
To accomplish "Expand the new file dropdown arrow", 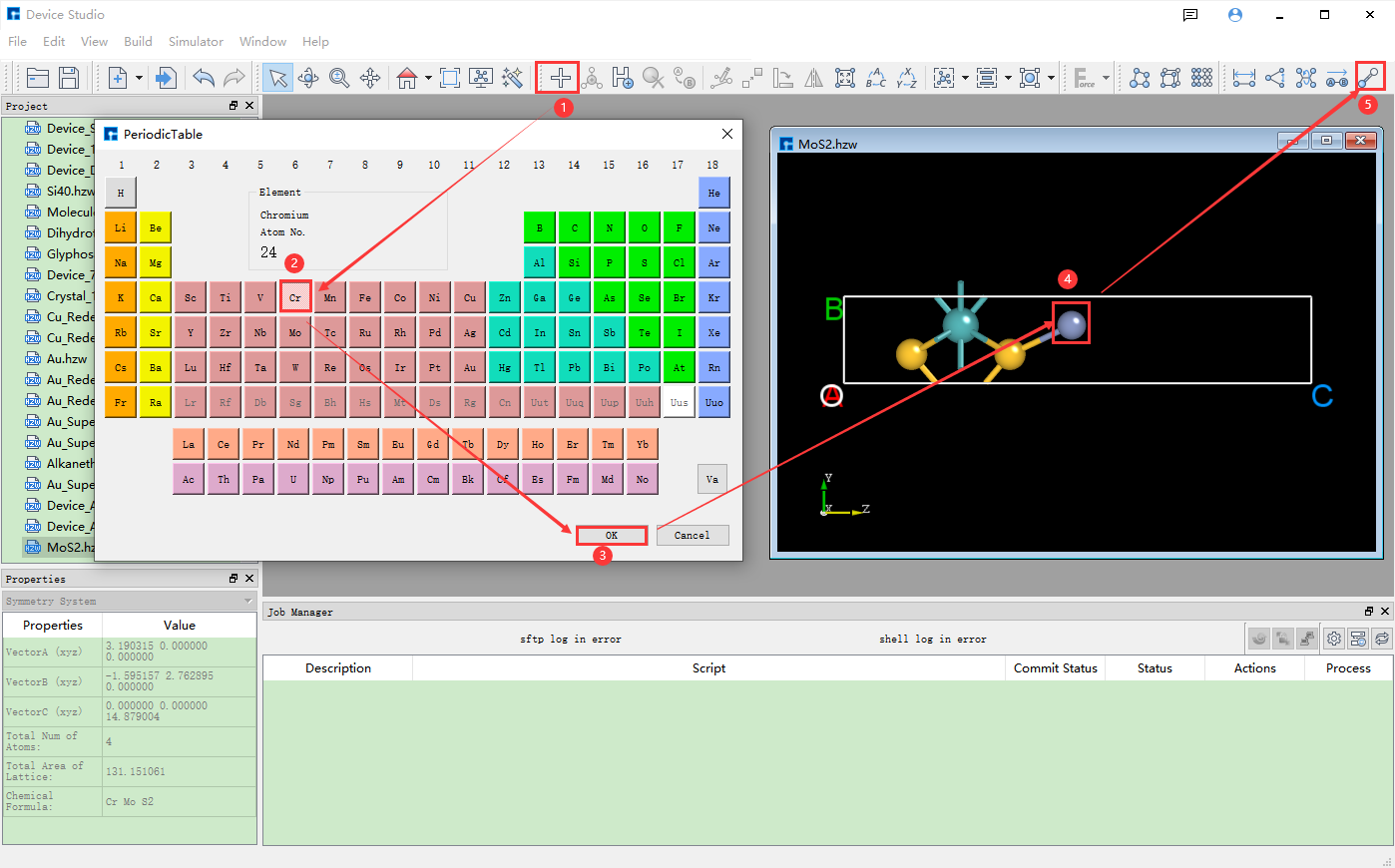I will (139, 78).
